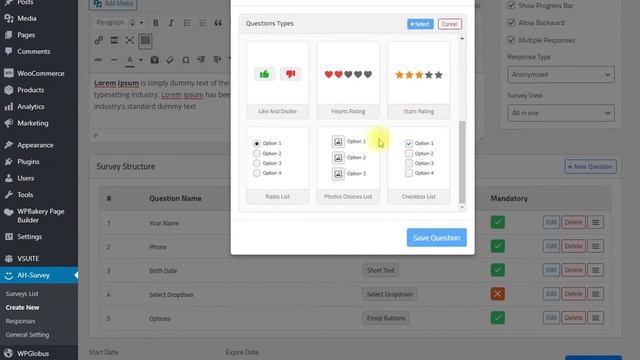Click the scrollbar up arrow in question types
This screenshot has width=640, height=360.
click(x=462, y=38)
